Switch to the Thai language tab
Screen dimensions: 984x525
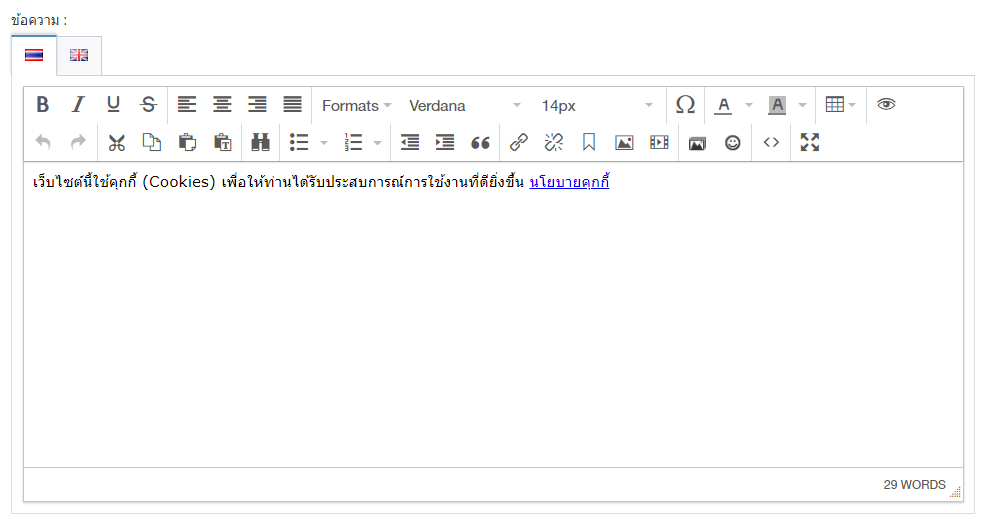coord(34,55)
